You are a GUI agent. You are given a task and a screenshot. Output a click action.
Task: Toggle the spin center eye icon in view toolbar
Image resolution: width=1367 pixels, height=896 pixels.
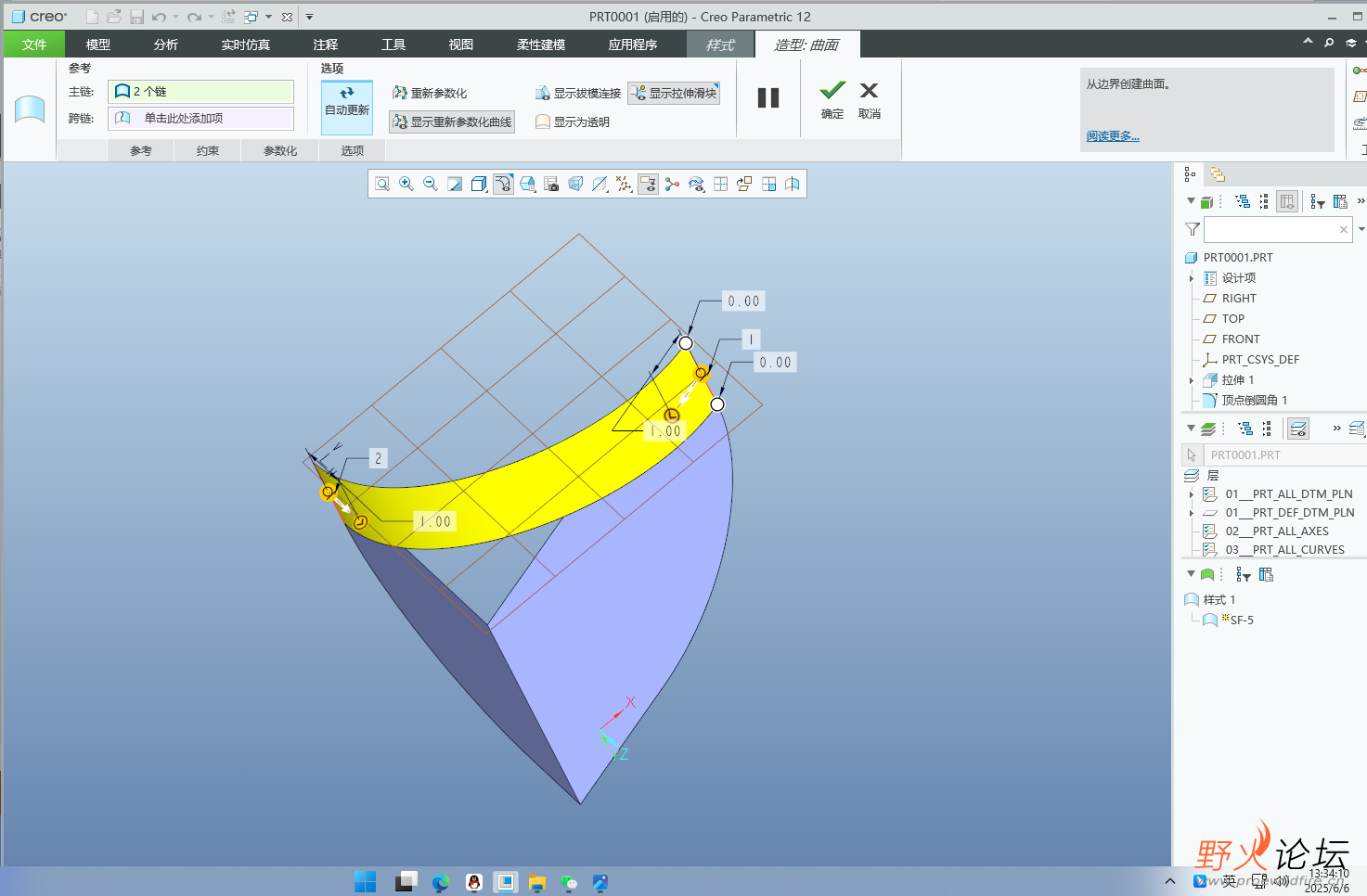click(x=696, y=184)
